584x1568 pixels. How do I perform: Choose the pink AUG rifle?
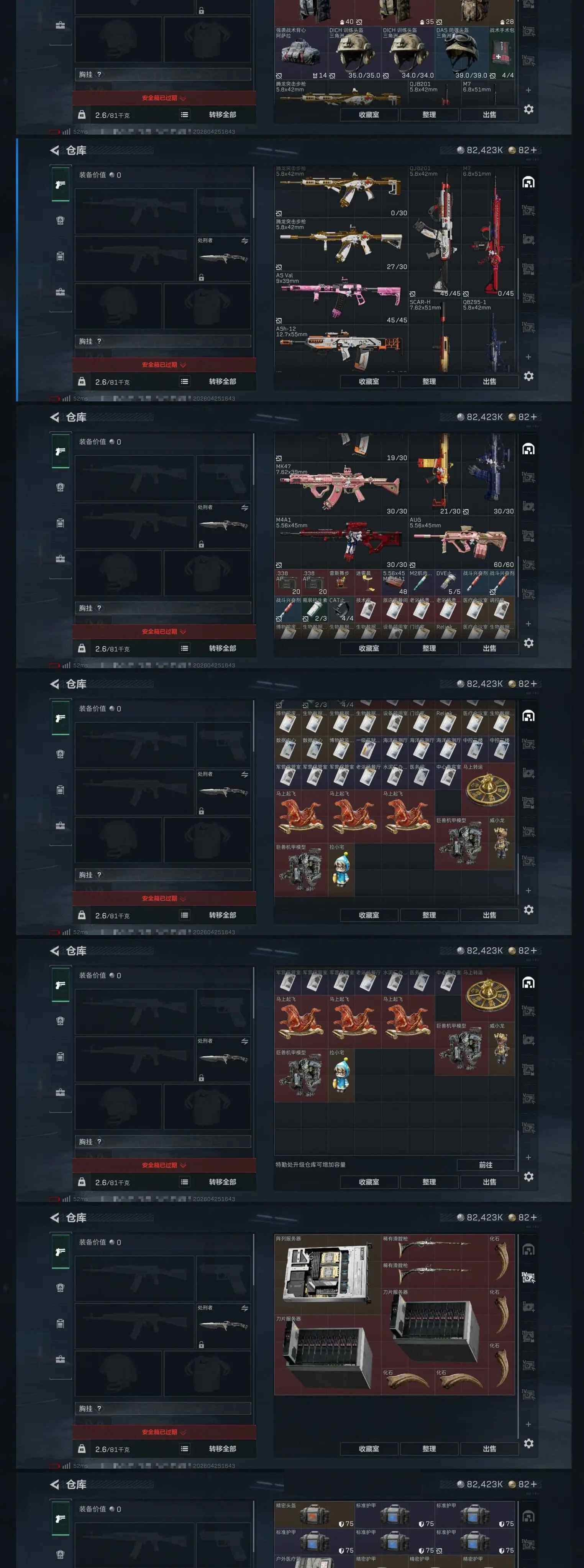pyautogui.click(x=461, y=543)
